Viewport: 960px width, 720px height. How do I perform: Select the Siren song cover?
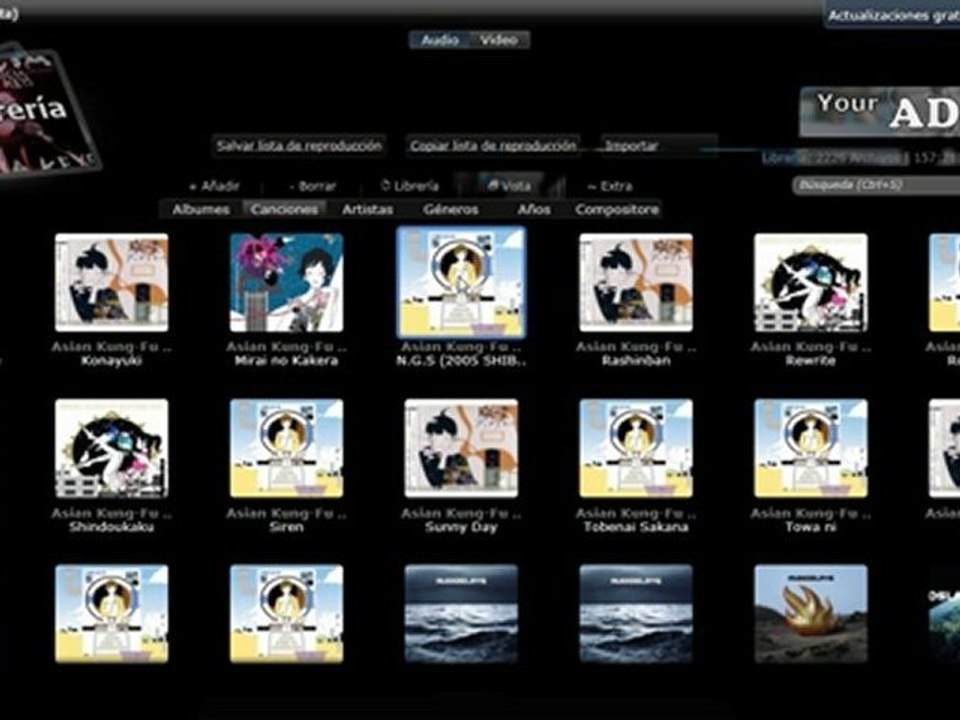(287, 448)
